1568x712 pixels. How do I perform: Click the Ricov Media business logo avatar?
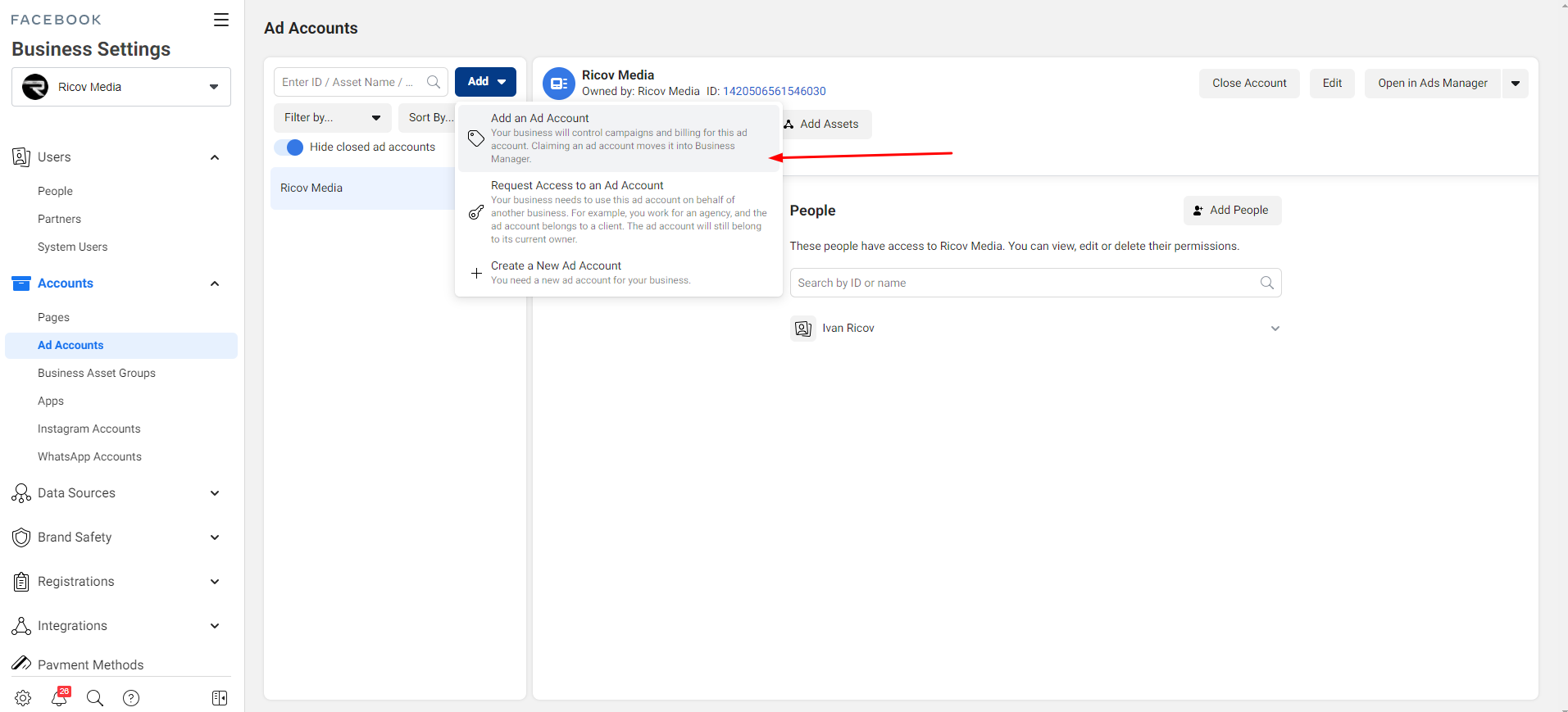click(x=35, y=87)
